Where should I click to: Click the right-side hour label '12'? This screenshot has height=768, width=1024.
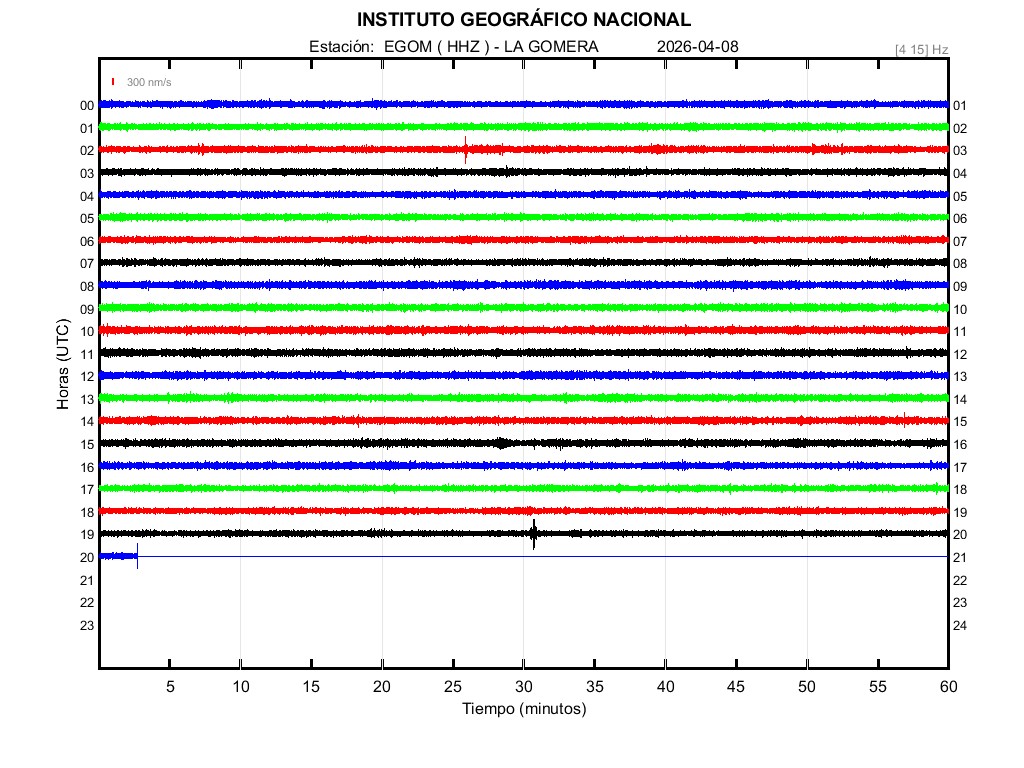[x=960, y=355]
